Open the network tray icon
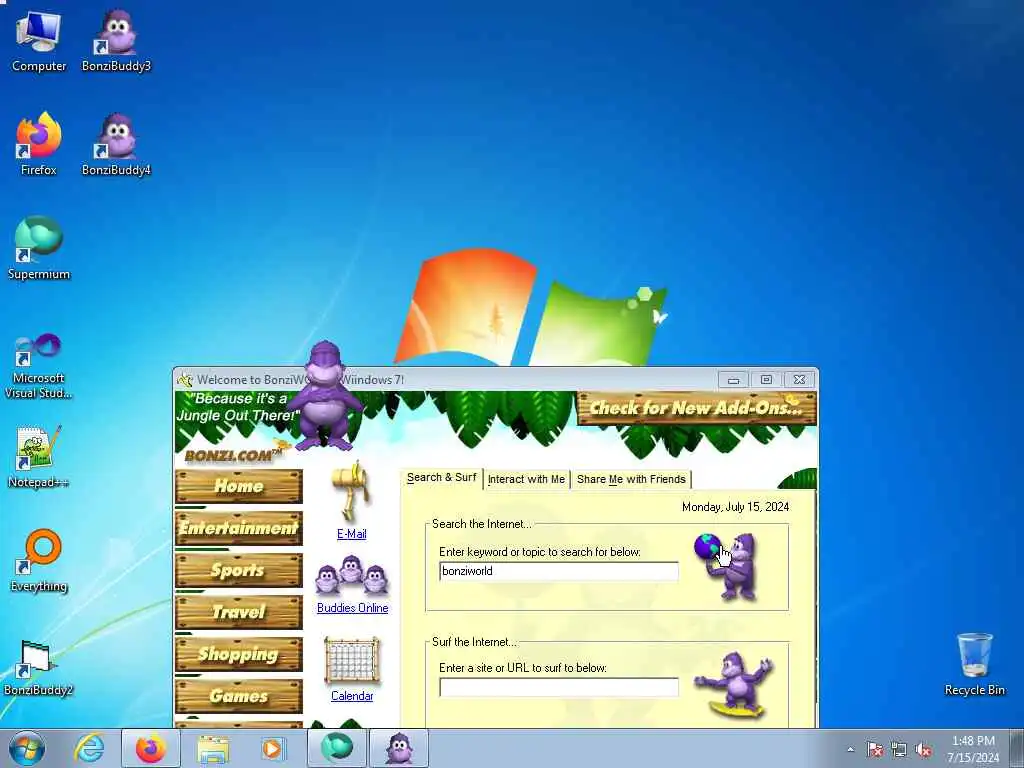 899,749
